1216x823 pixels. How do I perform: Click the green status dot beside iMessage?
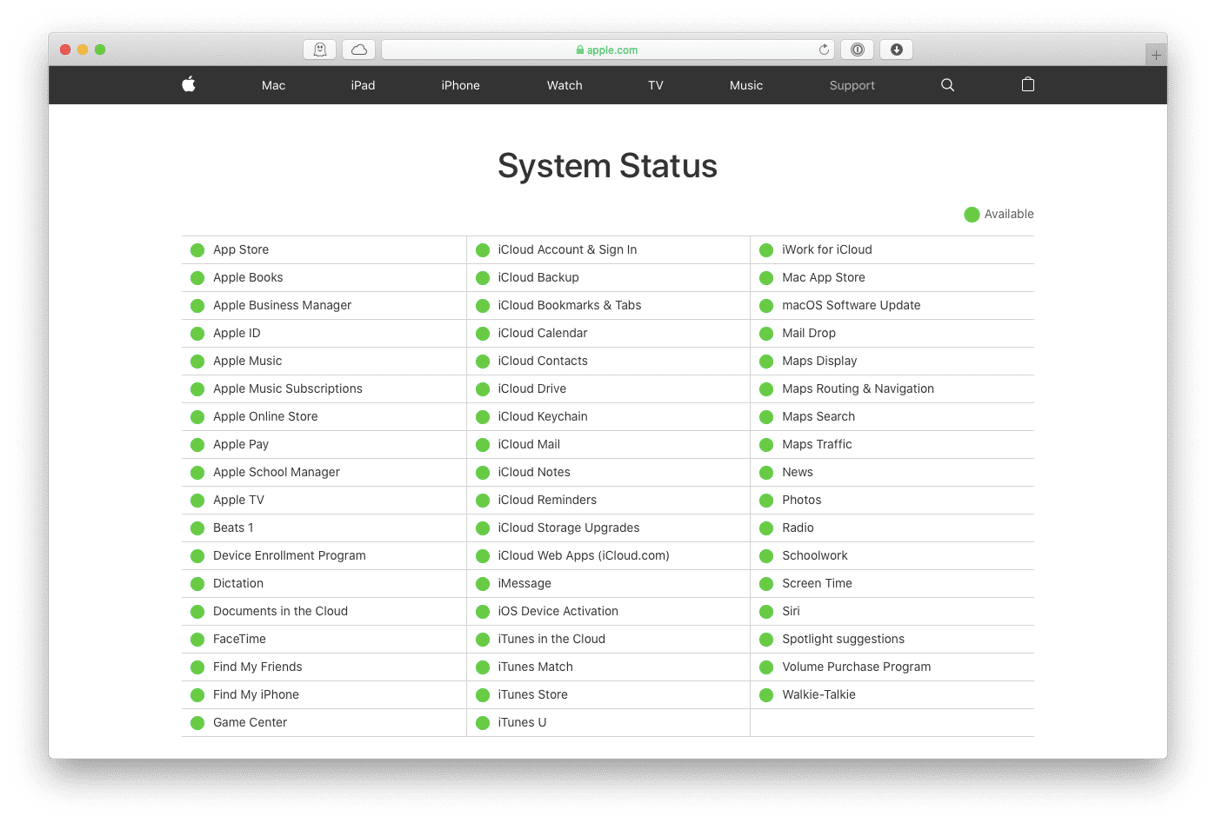(483, 584)
